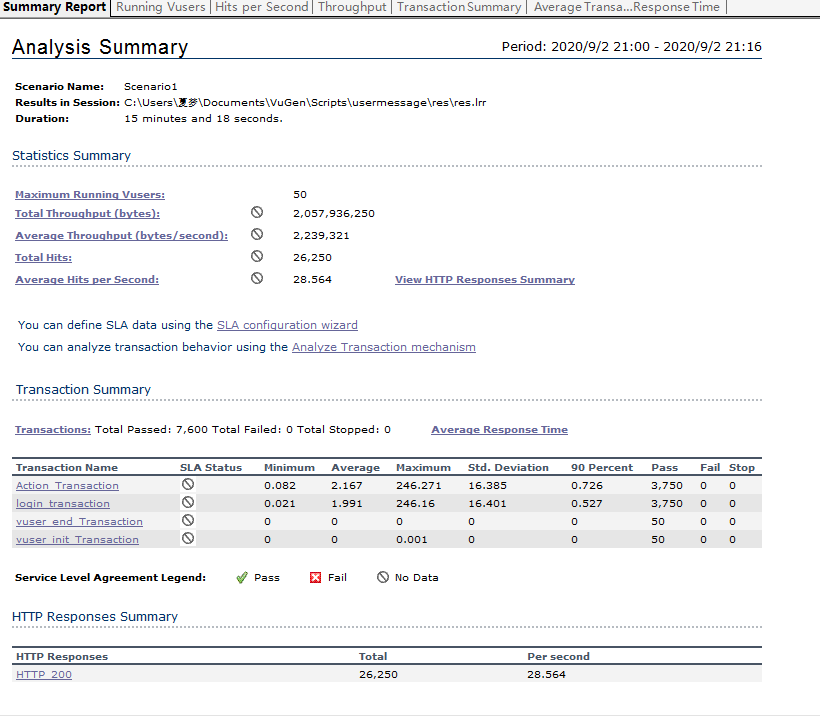Open Action_Transaction details
This screenshot has width=820, height=716.
coord(67,485)
